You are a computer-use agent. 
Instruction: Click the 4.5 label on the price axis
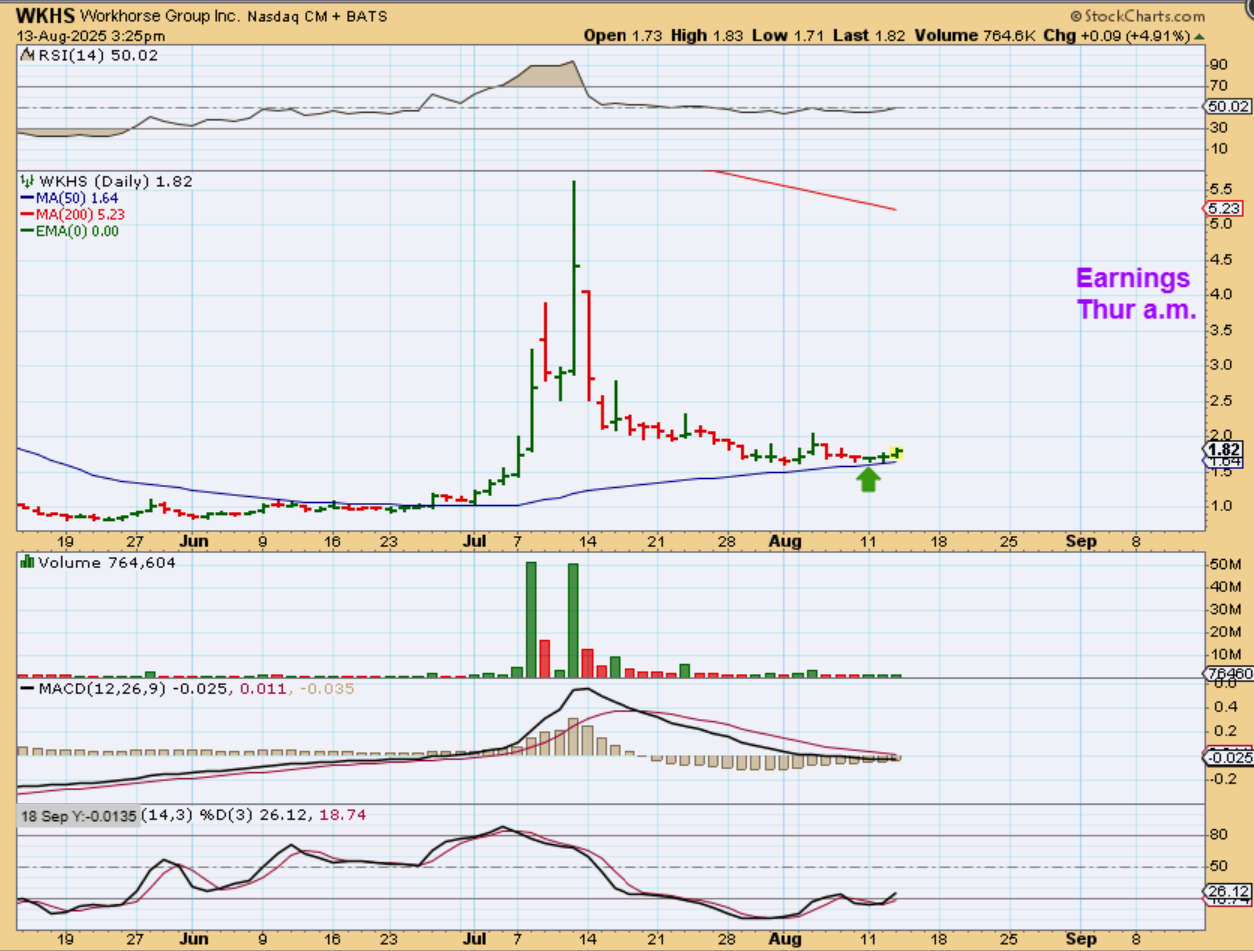coord(1220,259)
